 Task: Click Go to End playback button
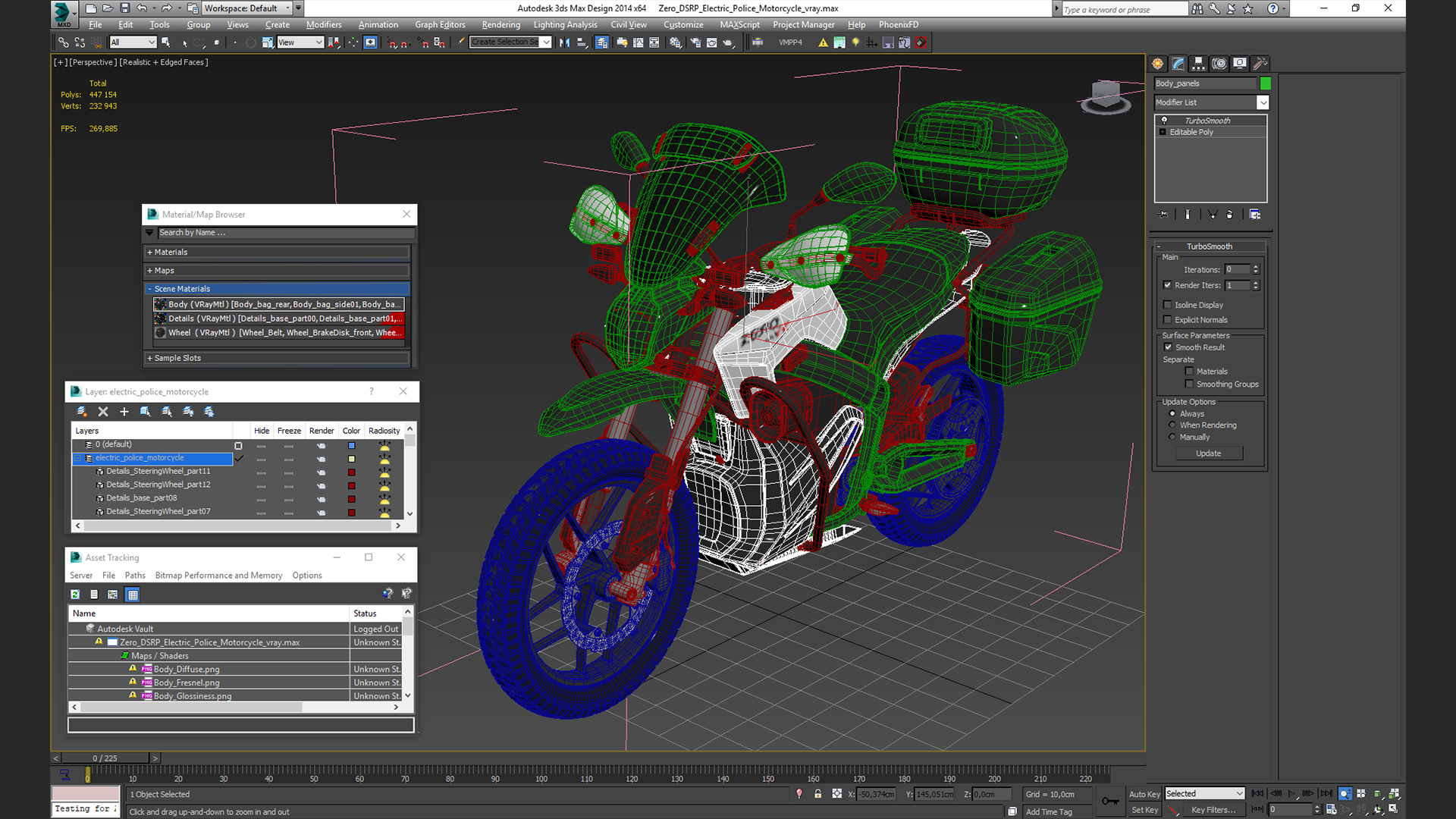[x=1326, y=794]
